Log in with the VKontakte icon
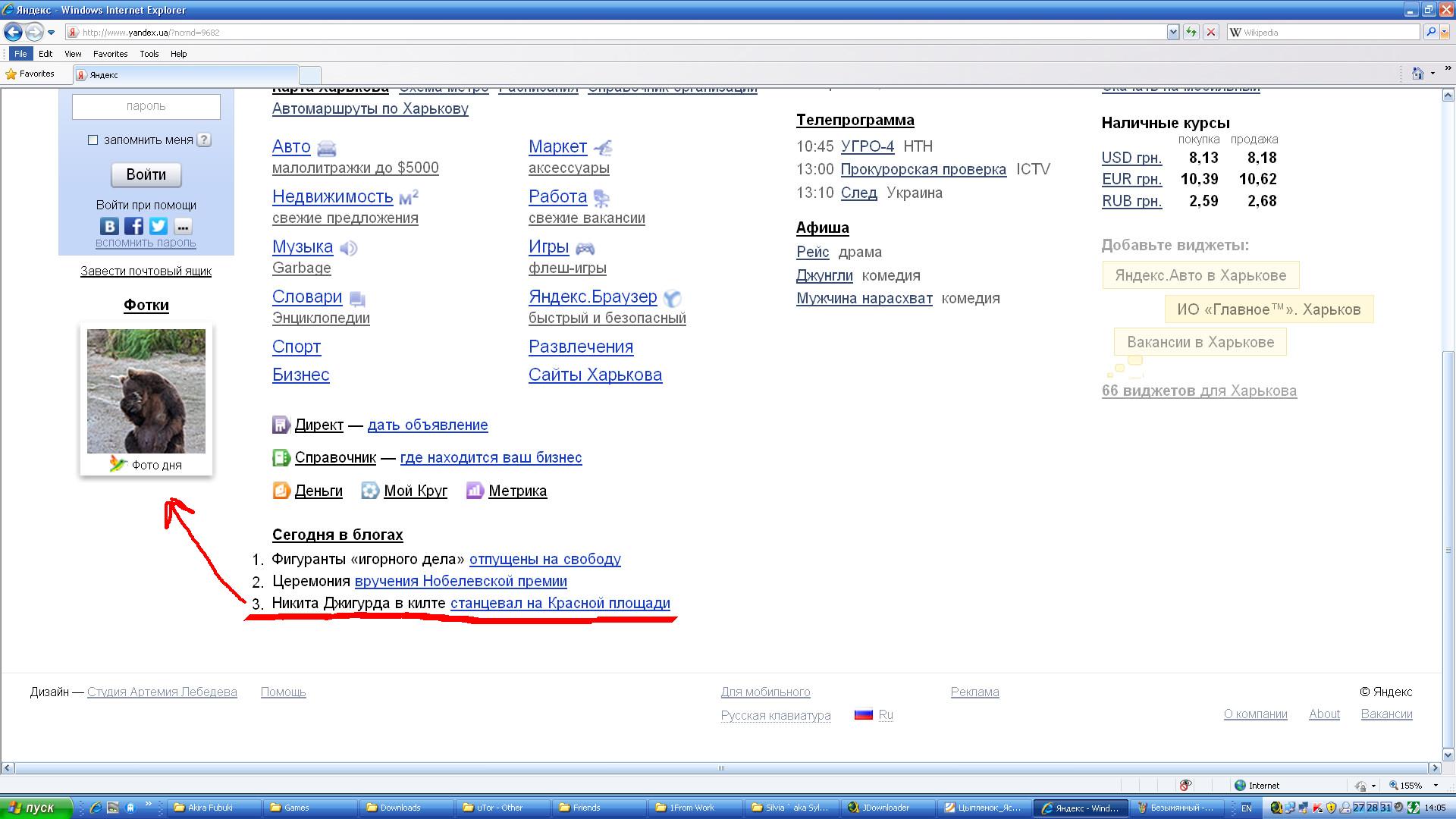1456x819 pixels. point(109,226)
